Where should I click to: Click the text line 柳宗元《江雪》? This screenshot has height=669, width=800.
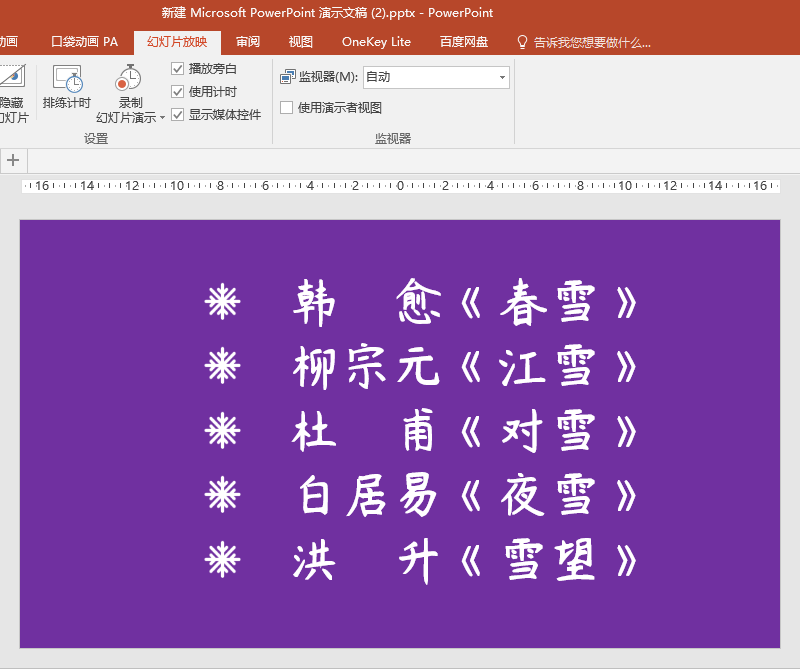[x=464, y=367]
